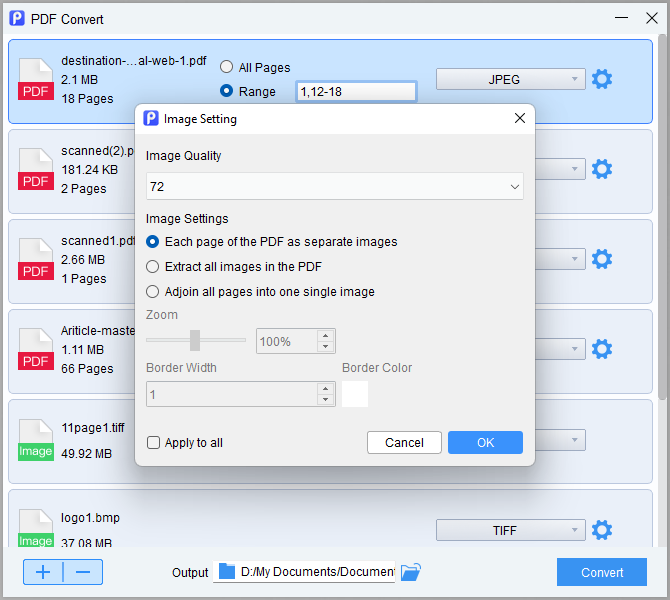Image resolution: width=670 pixels, height=600 pixels.
Task: Decrease Border Width with down arrow
Action: point(326,400)
